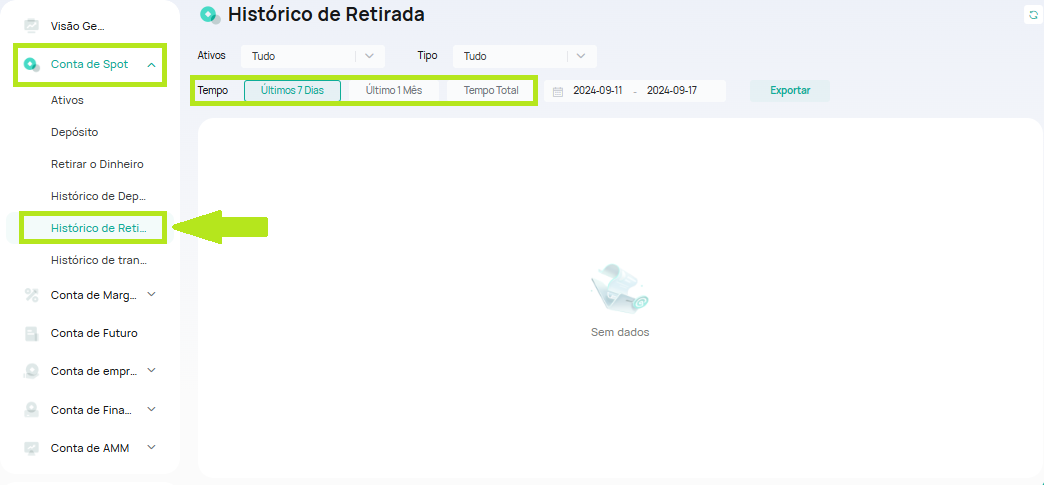Click the Conta de Margem label

point(94,294)
